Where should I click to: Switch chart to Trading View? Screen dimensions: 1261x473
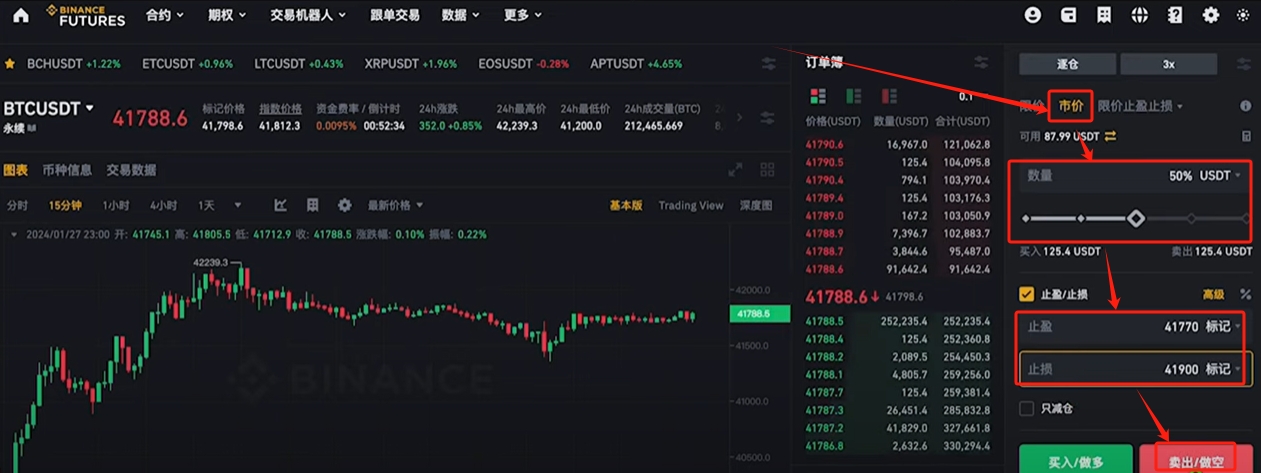(691, 205)
